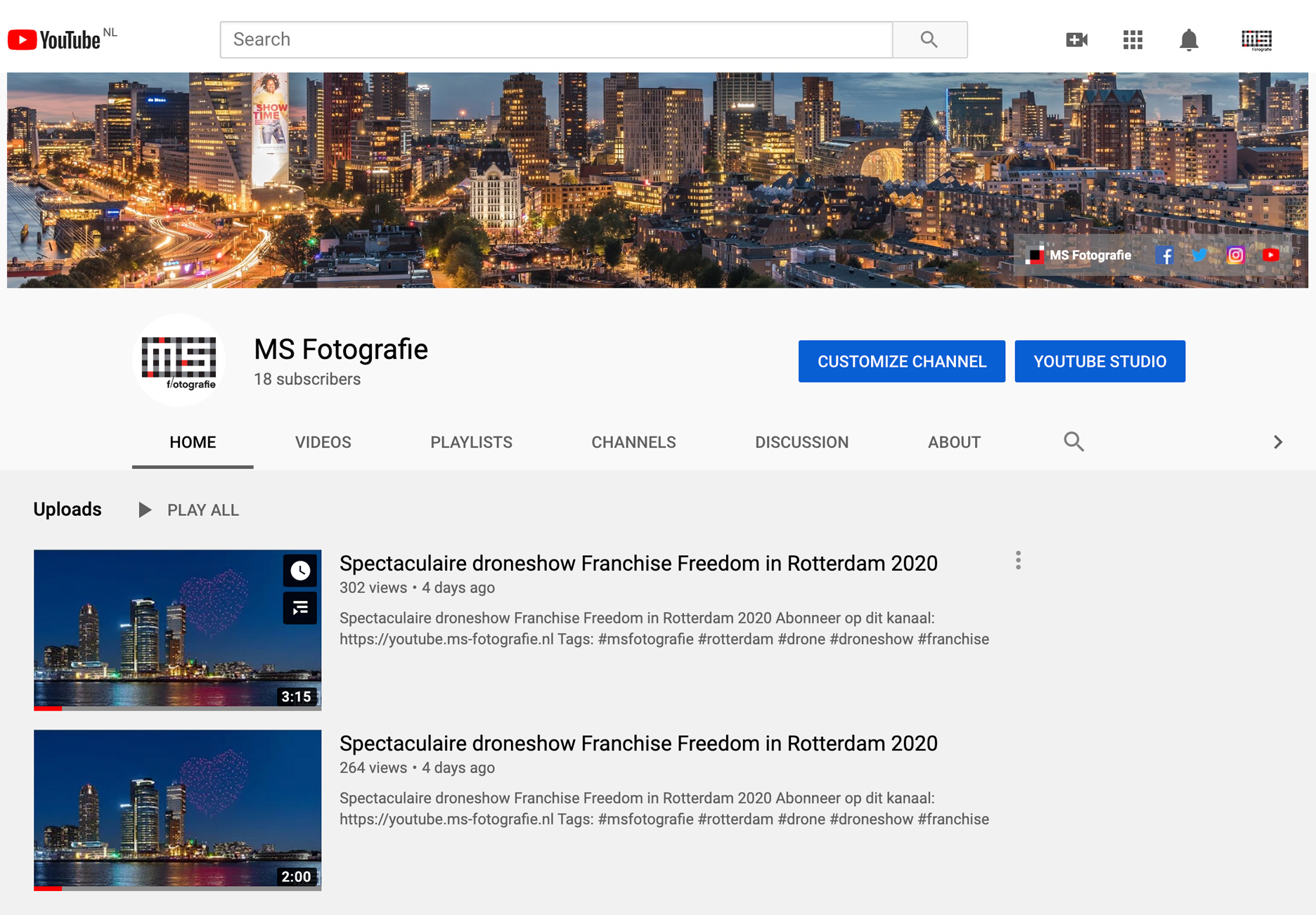Click the Facebook icon on the banner

(1164, 255)
